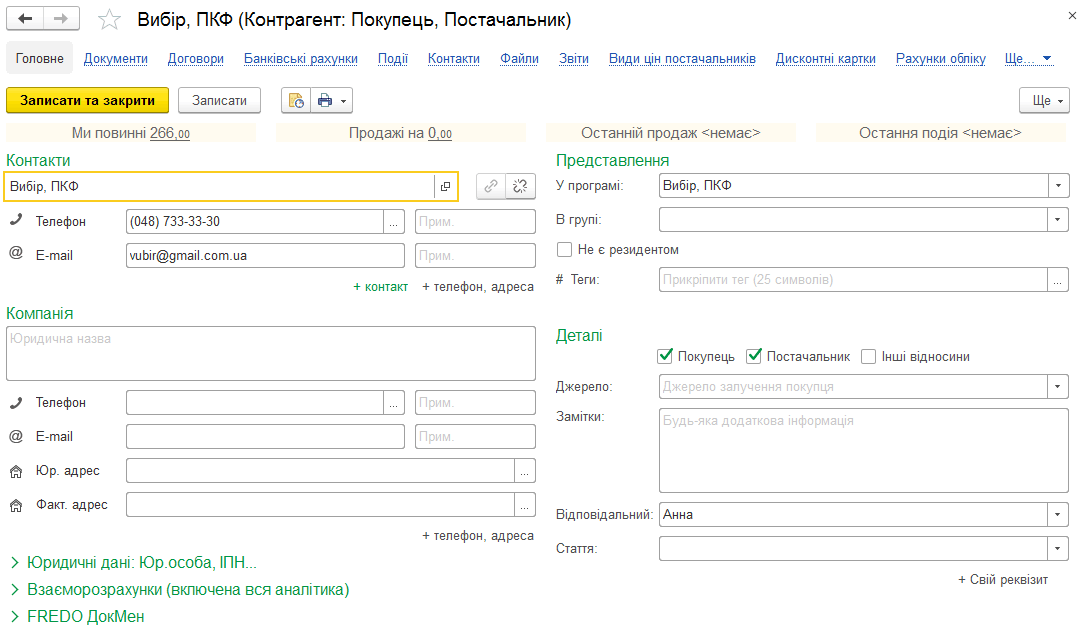
Task: Open ellipsis button of Юр. адрес field
Action: pyautogui.click(x=524, y=471)
